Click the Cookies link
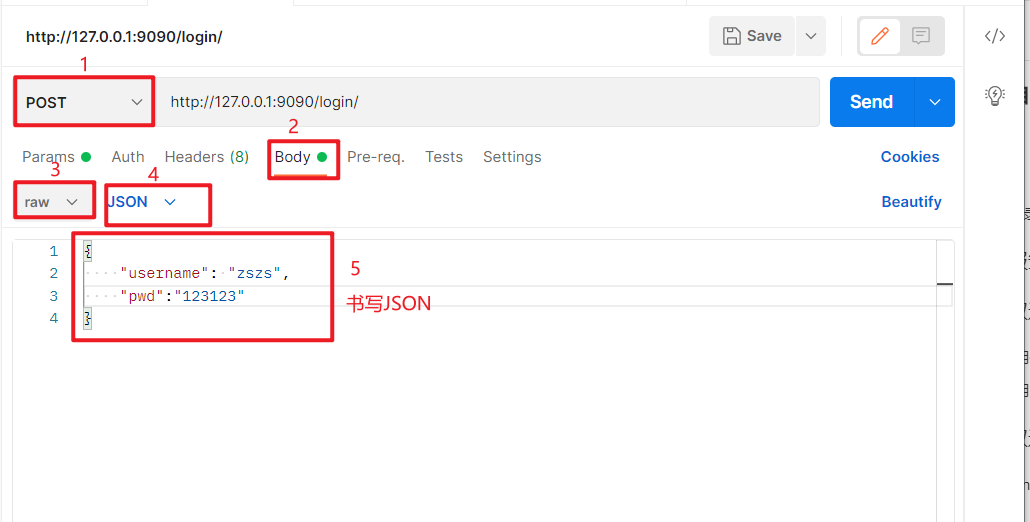The height and width of the screenshot is (522, 1030). pos(910,157)
